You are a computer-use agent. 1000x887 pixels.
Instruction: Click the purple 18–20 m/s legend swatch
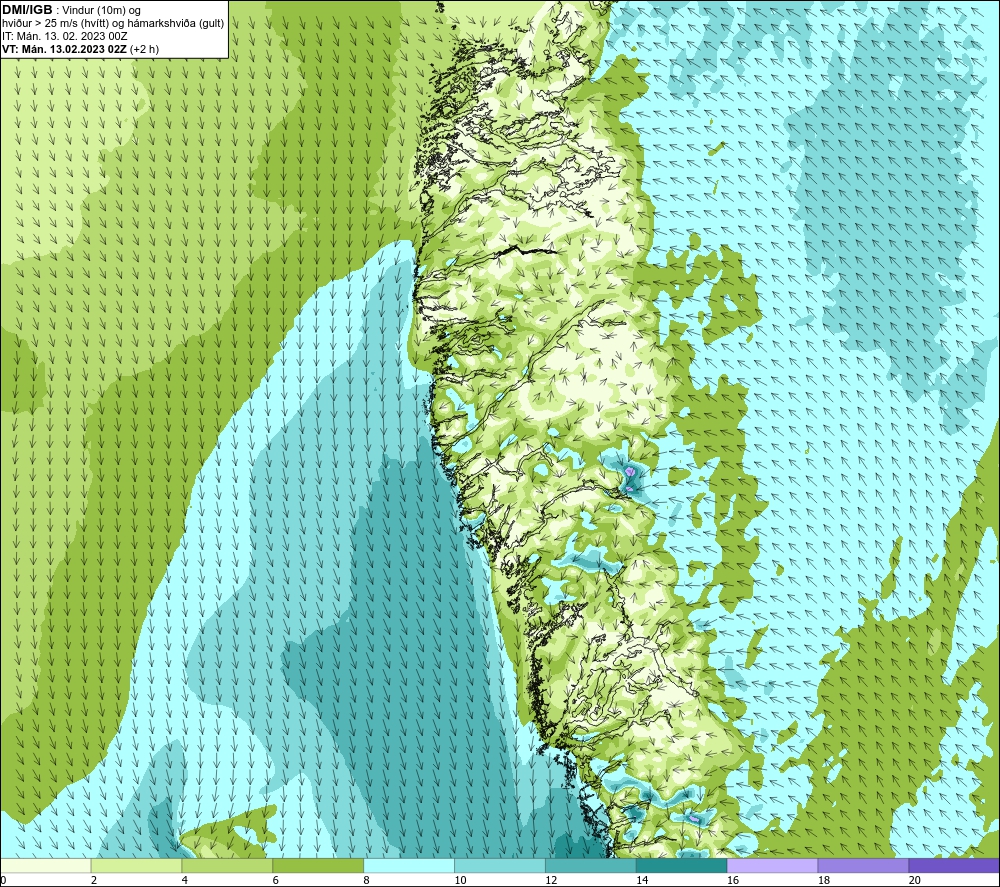864,865
